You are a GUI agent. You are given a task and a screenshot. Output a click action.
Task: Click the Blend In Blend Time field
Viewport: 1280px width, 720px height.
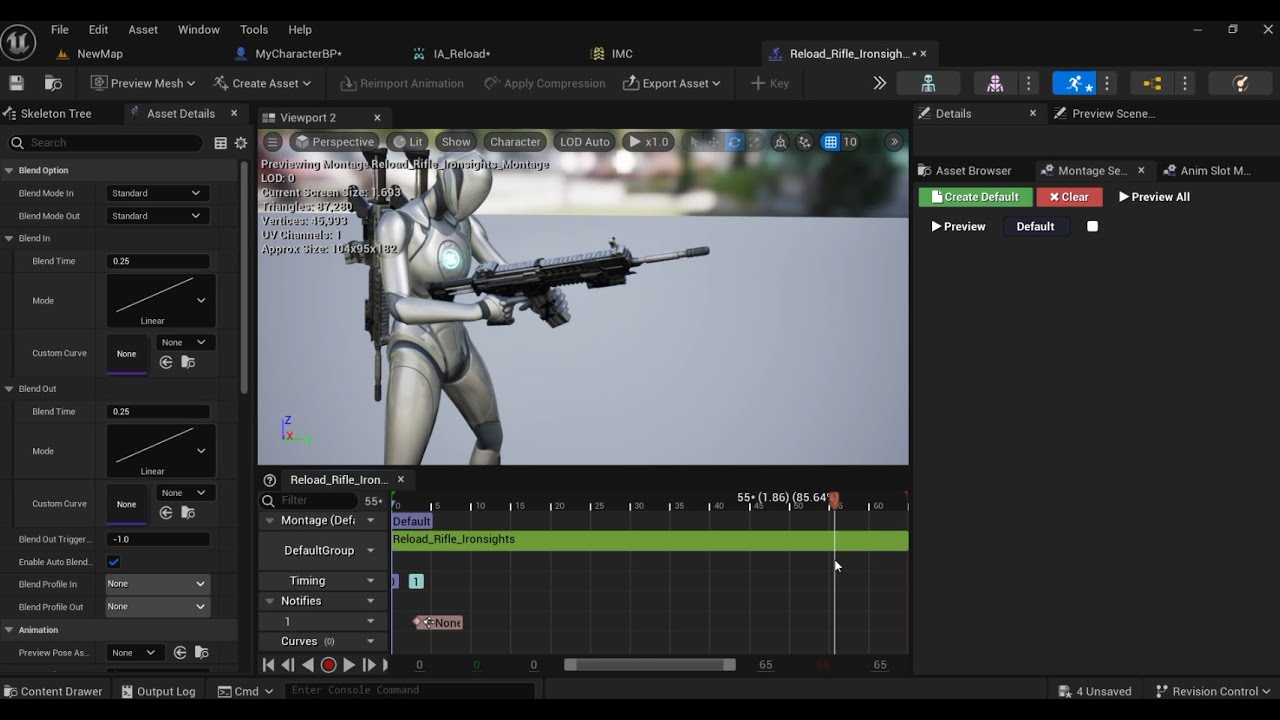click(158, 261)
